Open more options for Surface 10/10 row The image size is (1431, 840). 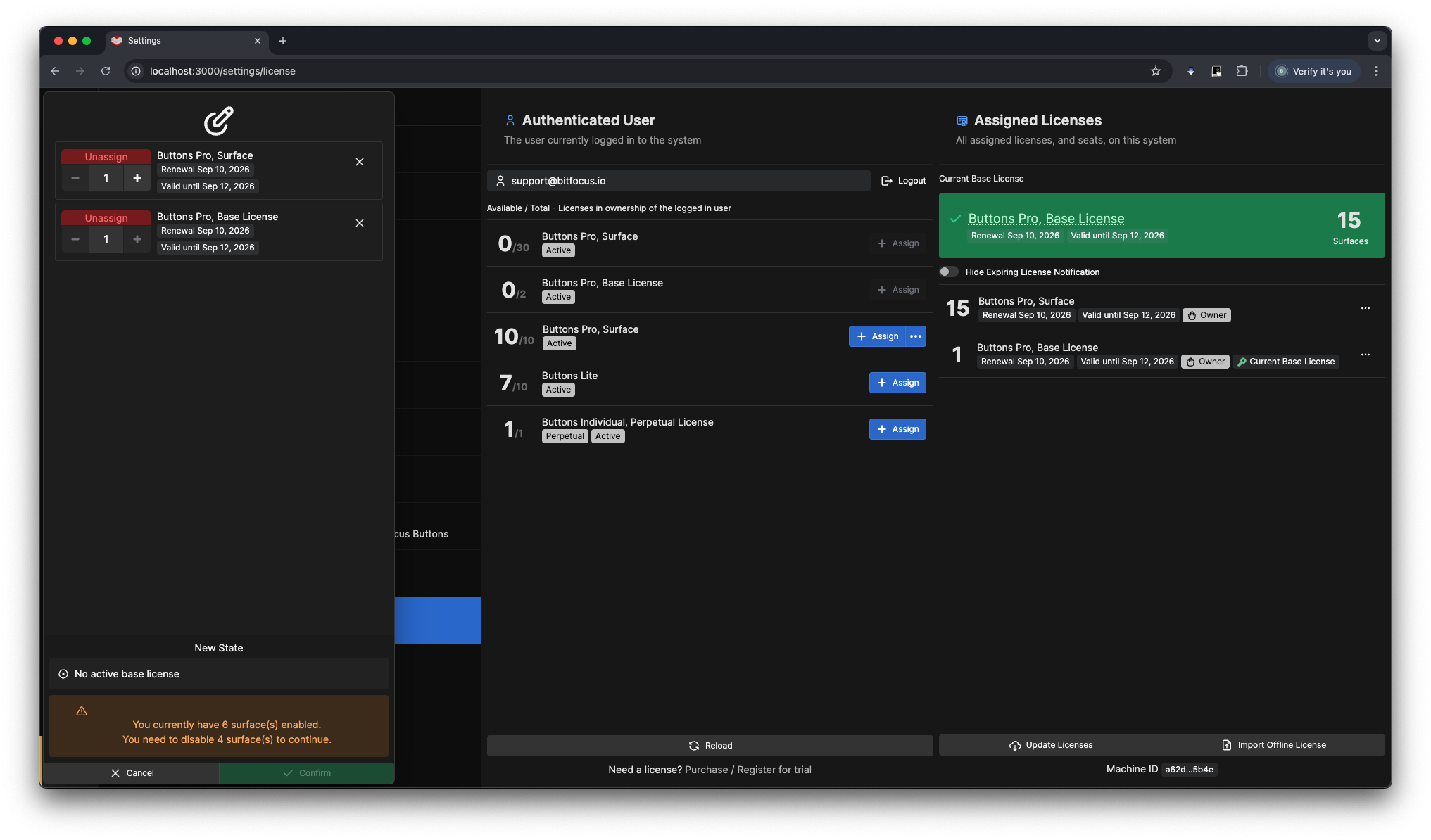916,336
